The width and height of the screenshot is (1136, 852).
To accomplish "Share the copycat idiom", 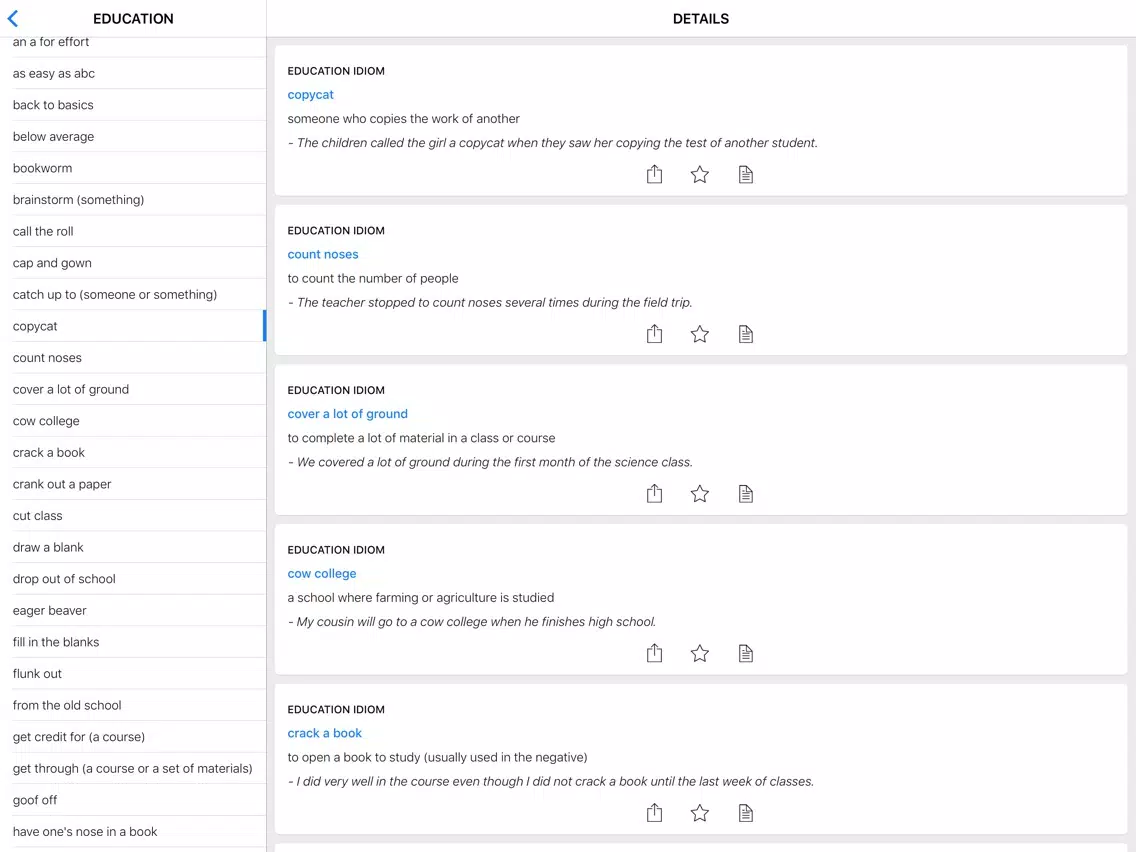I will 654,174.
